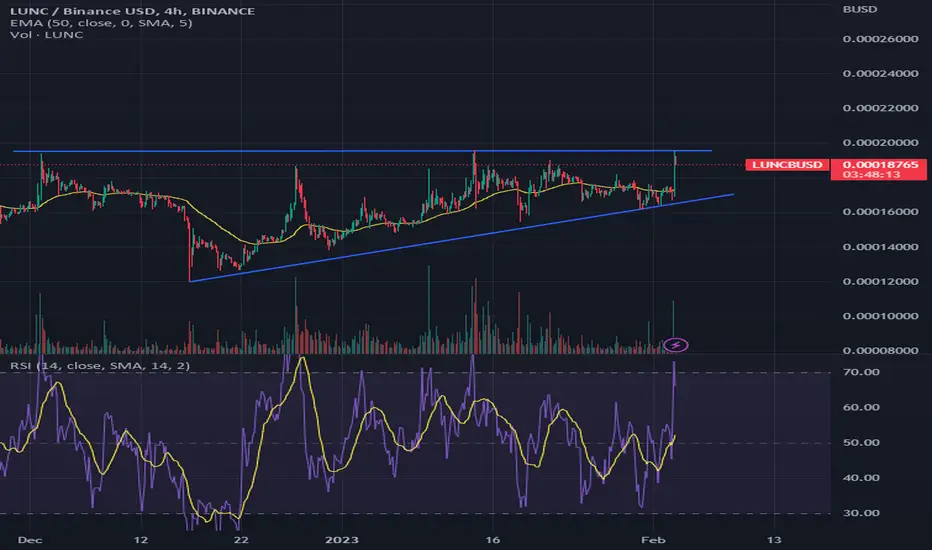Screen dimensions: 932x550
Task: Click the RSI 70.00 scale label
Action: tap(861, 372)
